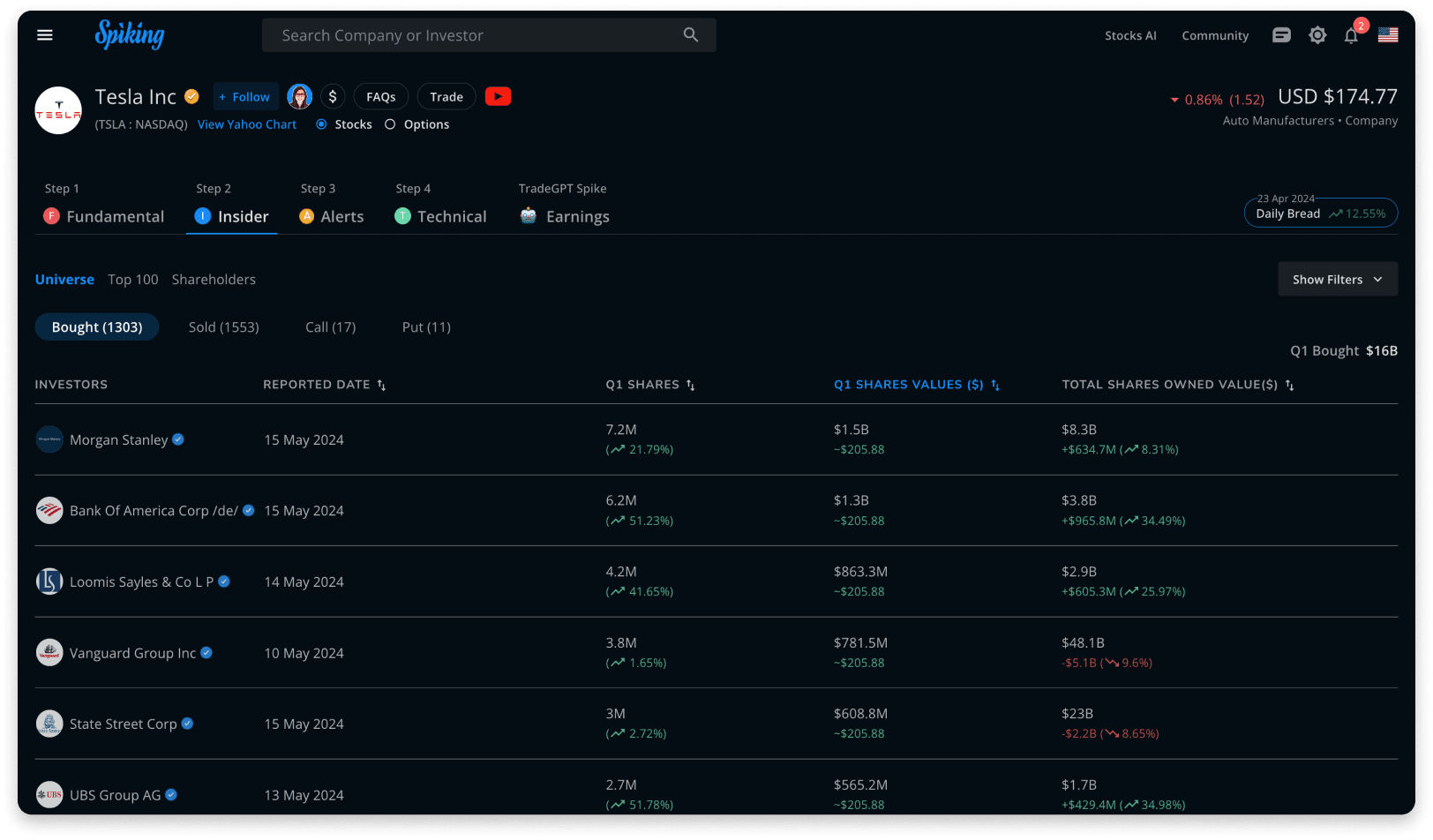
Task: Open the YouTube video icon
Action: coord(498,96)
